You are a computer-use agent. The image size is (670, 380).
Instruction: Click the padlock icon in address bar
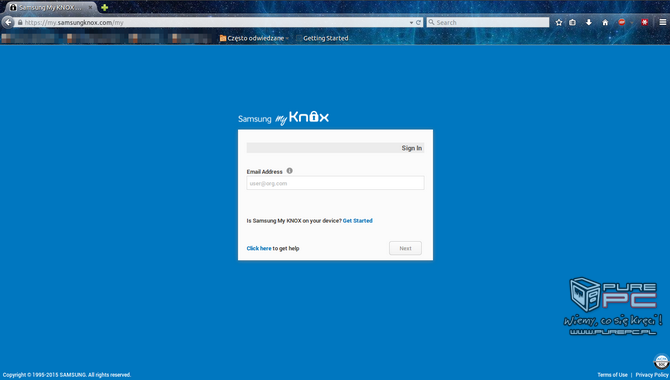[20, 23]
